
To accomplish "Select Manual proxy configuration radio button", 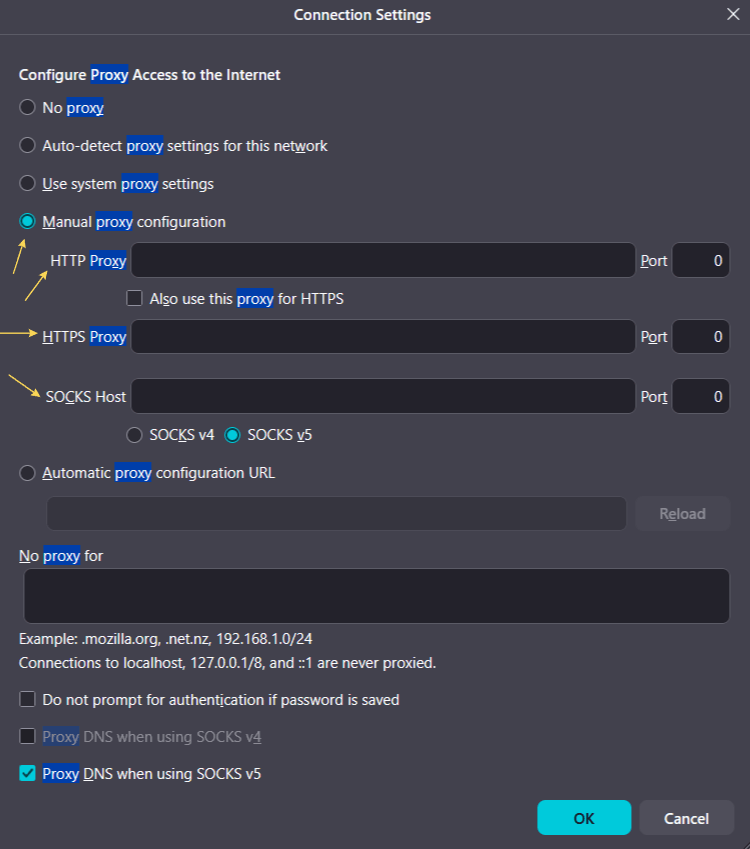I will click(x=28, y=222).
